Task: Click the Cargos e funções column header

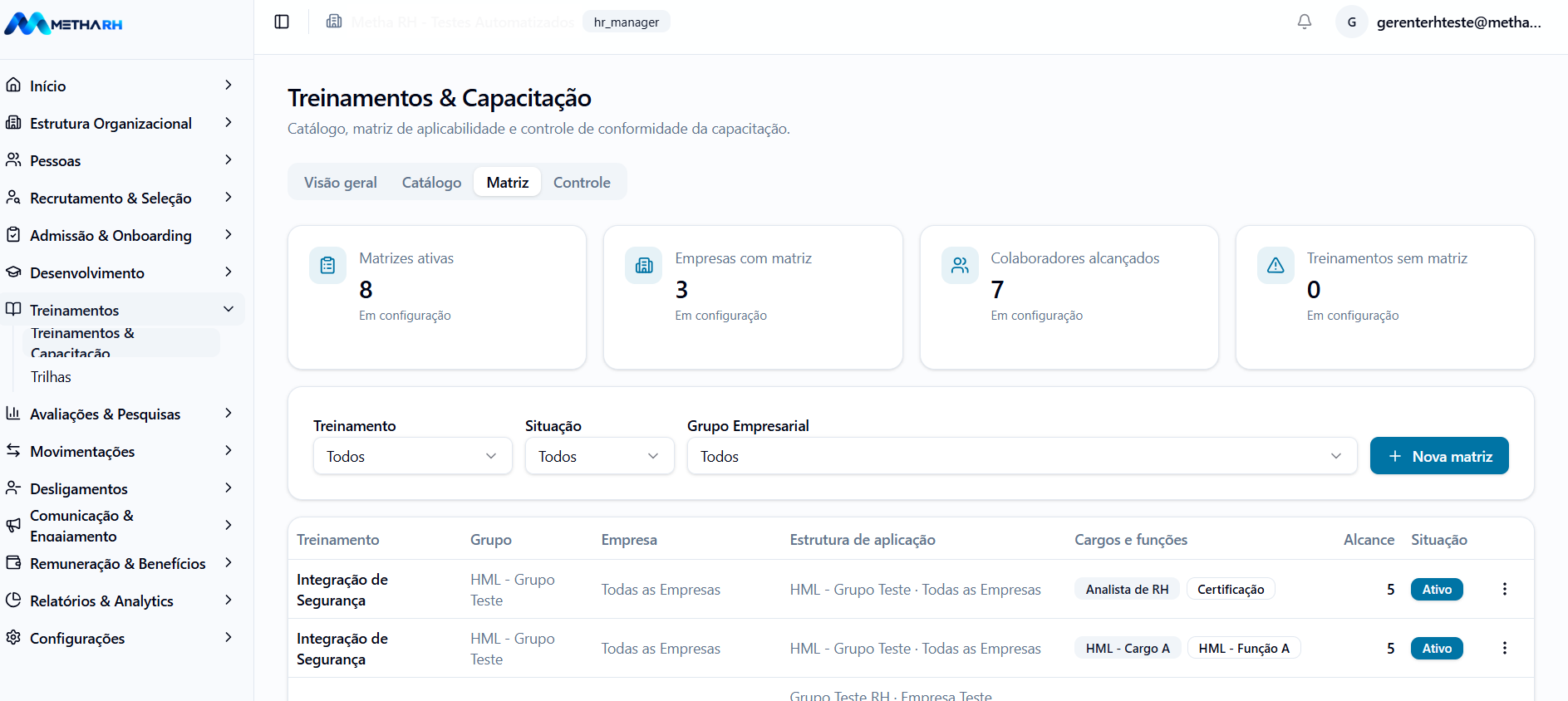Action: (1131, 540)
